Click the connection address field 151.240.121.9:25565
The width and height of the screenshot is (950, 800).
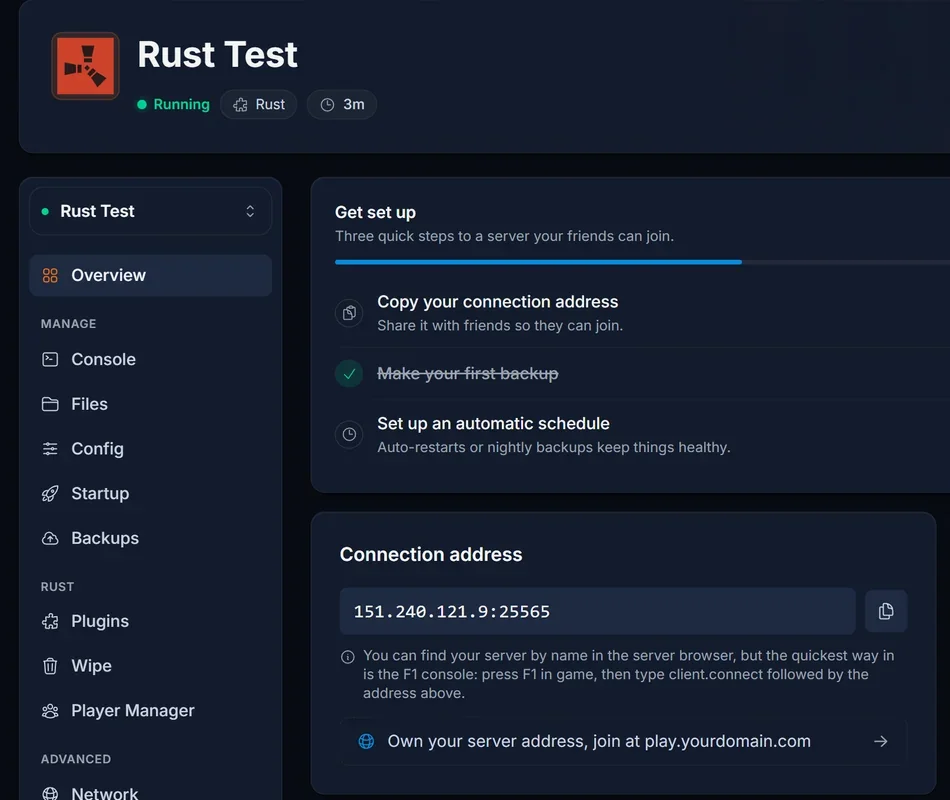tap(597, 611)
